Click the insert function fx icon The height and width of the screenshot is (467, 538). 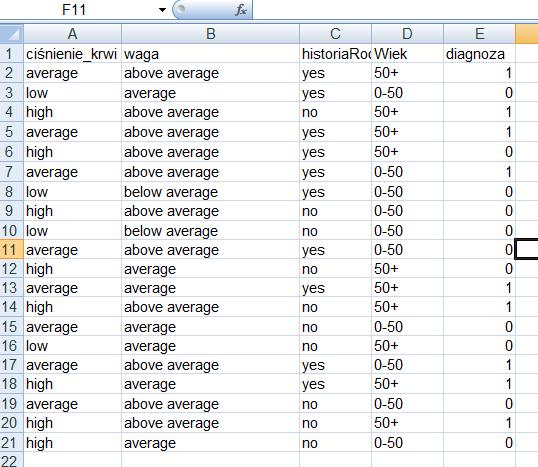click(x=241, y=10)
